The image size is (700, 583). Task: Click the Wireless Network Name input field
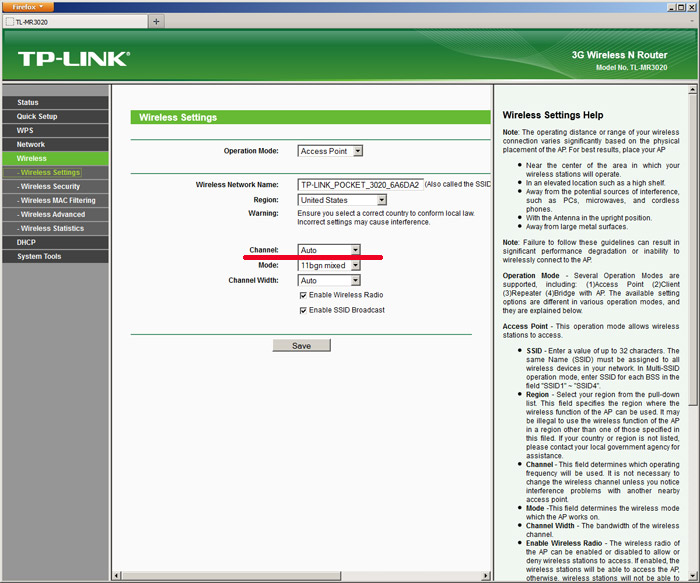tap(360, 184)
